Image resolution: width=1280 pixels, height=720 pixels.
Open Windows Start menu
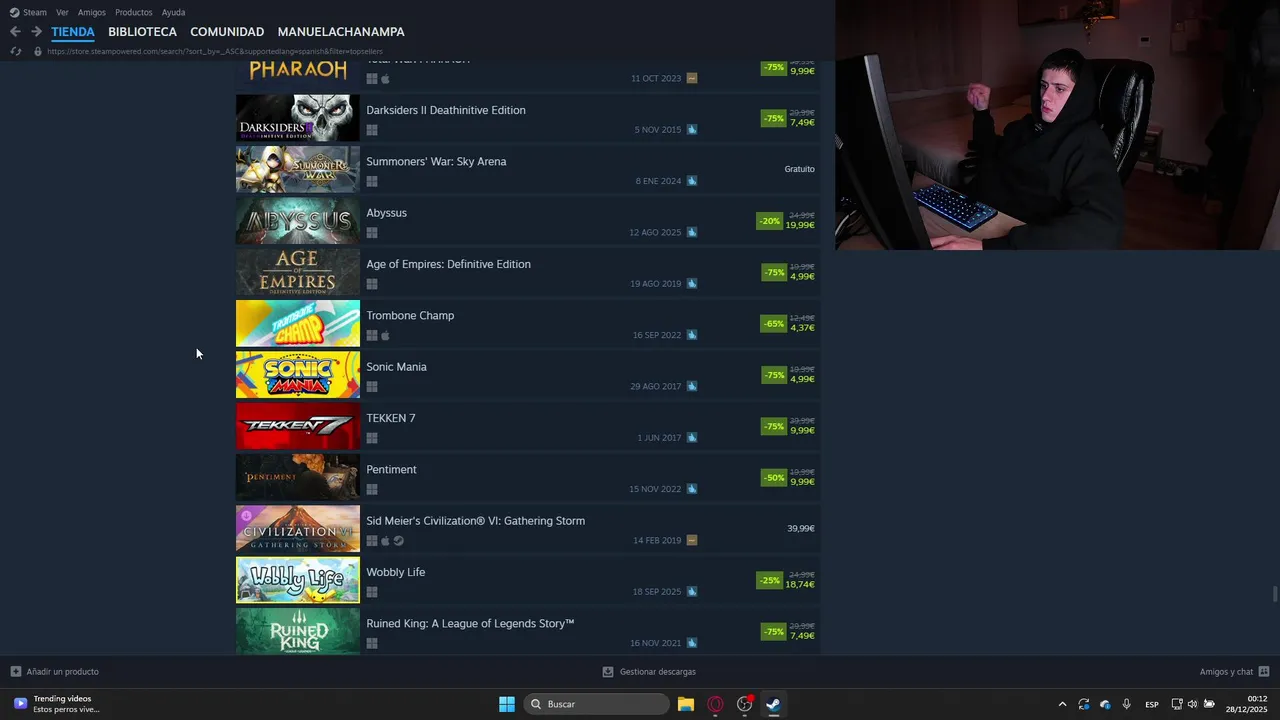coord(507,704)
